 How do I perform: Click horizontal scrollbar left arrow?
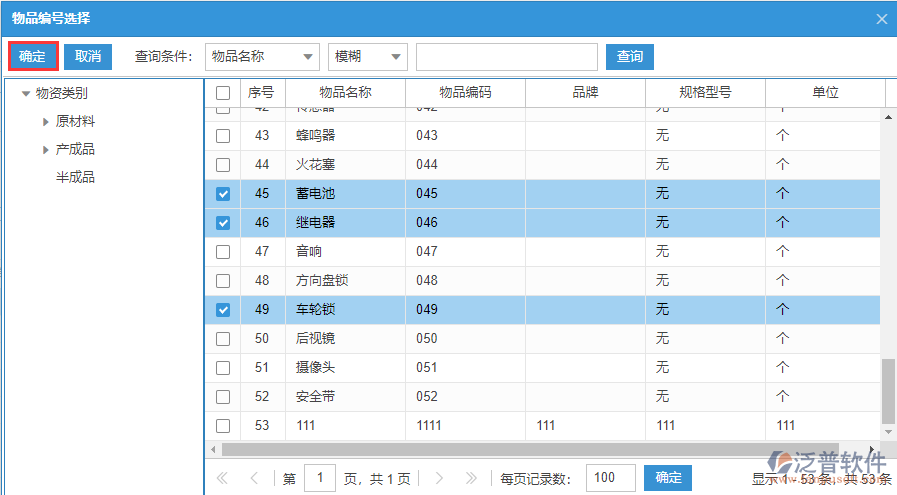(x=213, y=450)
